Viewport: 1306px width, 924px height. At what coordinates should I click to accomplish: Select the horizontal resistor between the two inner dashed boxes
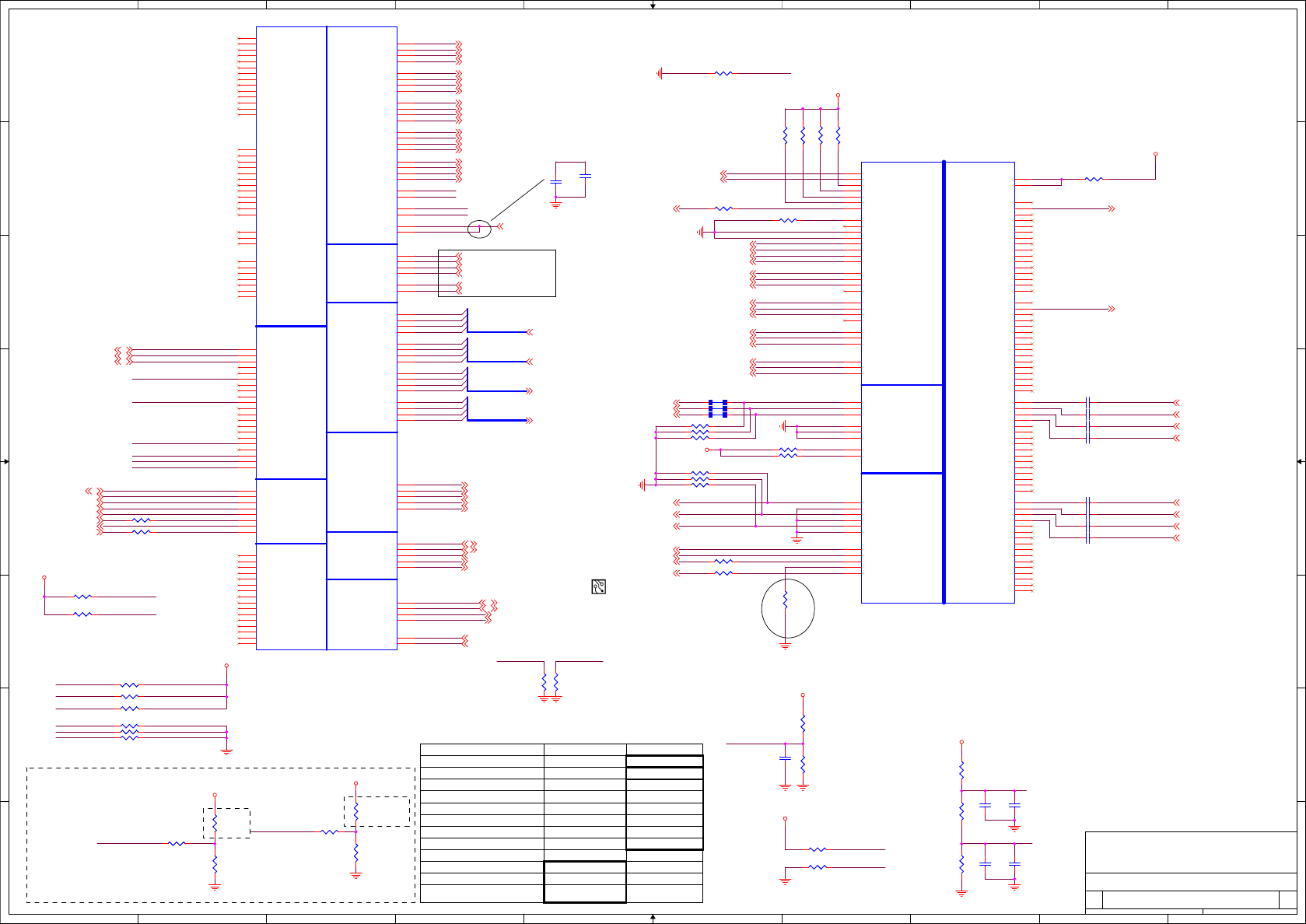(330, 831)
